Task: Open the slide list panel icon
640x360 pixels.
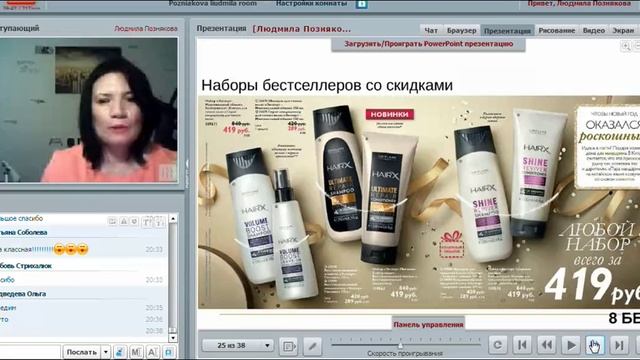Action: click(289, 346)
